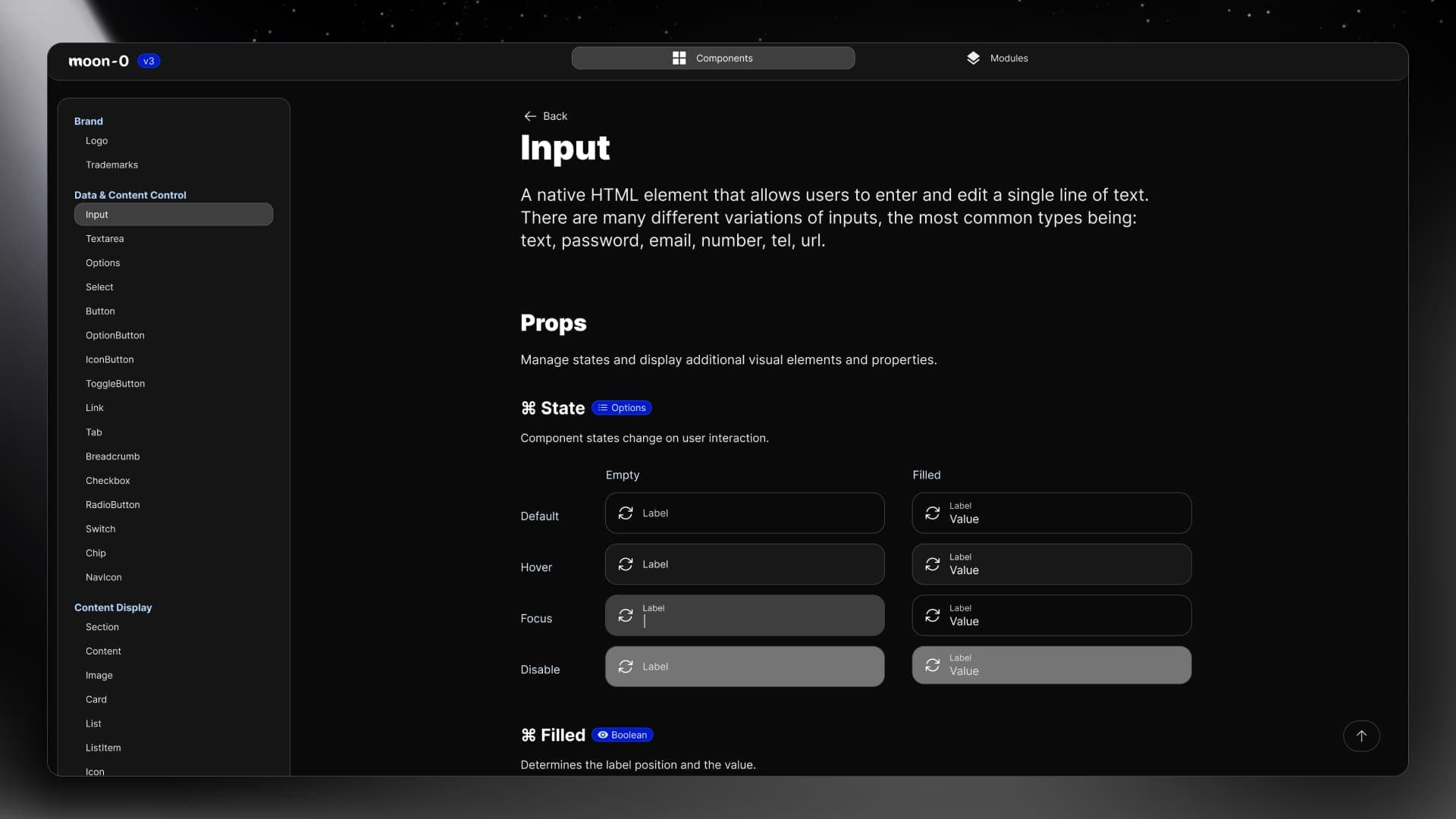Toggle the Boolean badge on Filled prop
1456x819 pixels.
[623, 735]
